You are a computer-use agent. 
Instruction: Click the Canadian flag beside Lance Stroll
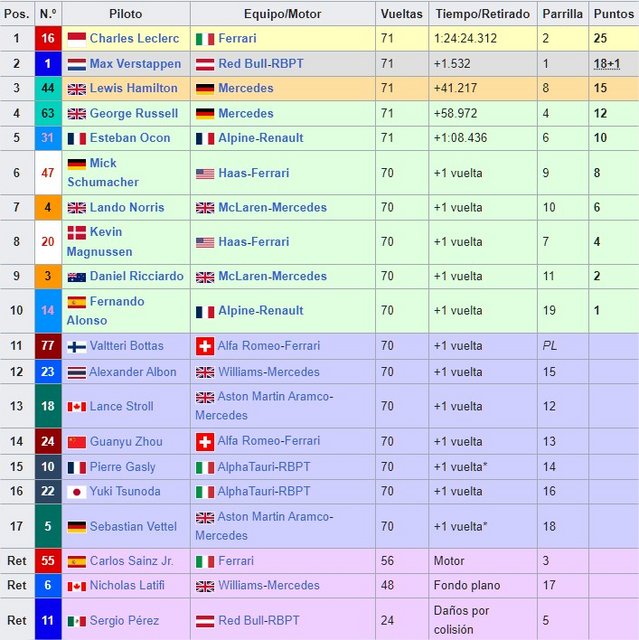click(77, 407)
